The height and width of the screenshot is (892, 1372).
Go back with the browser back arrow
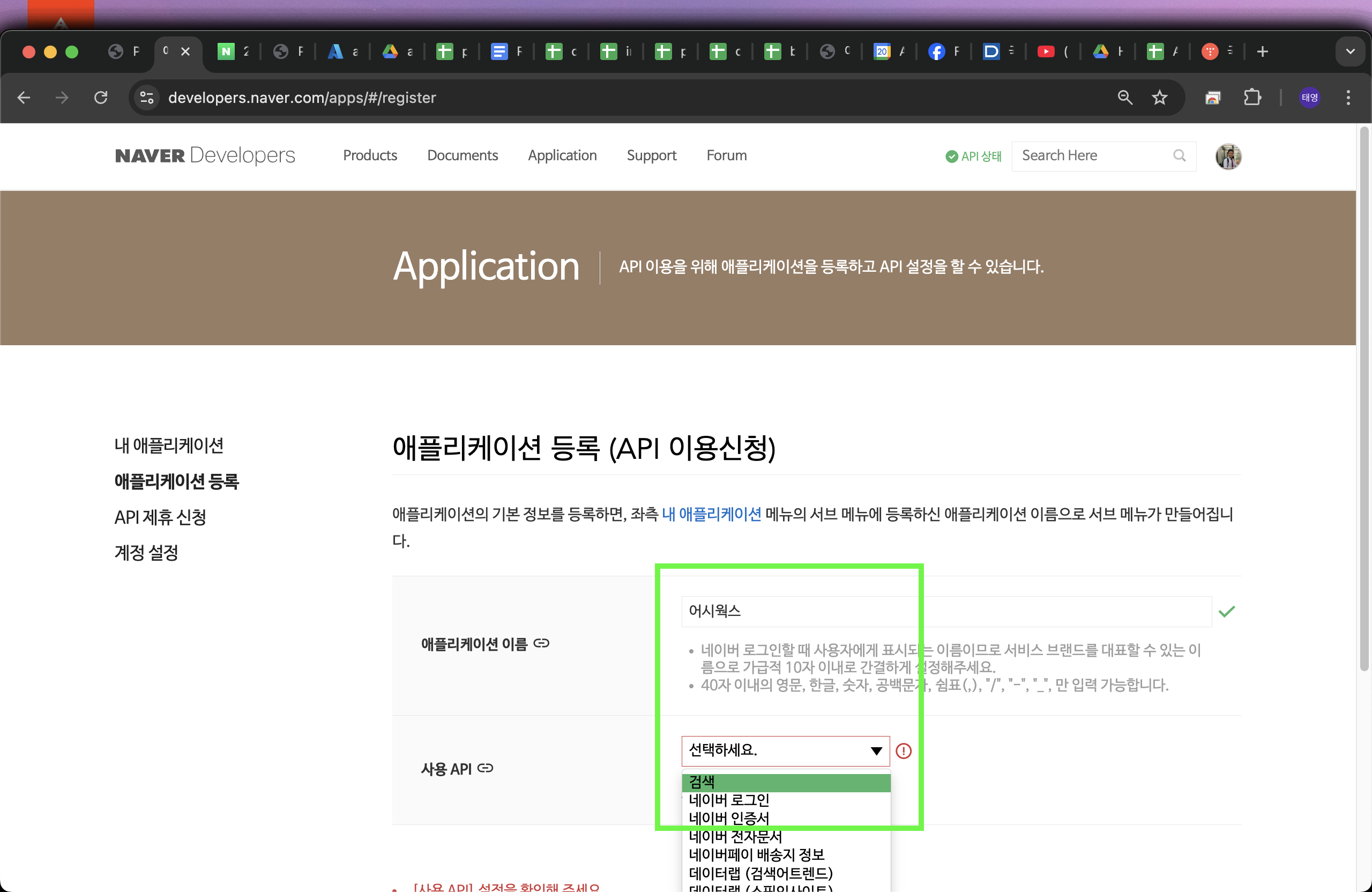(x=24, y=98)
